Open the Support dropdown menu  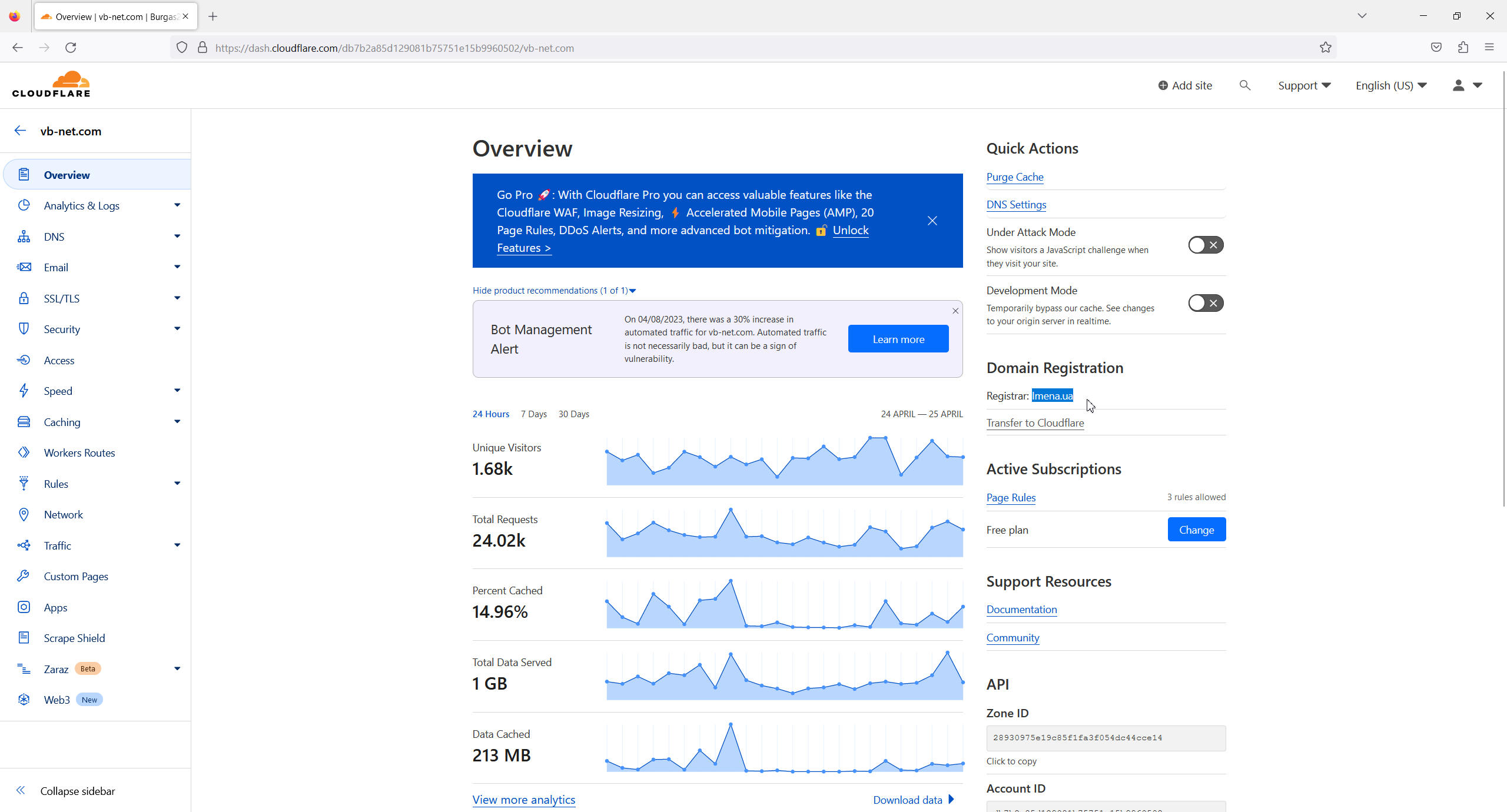[1304, 85]
